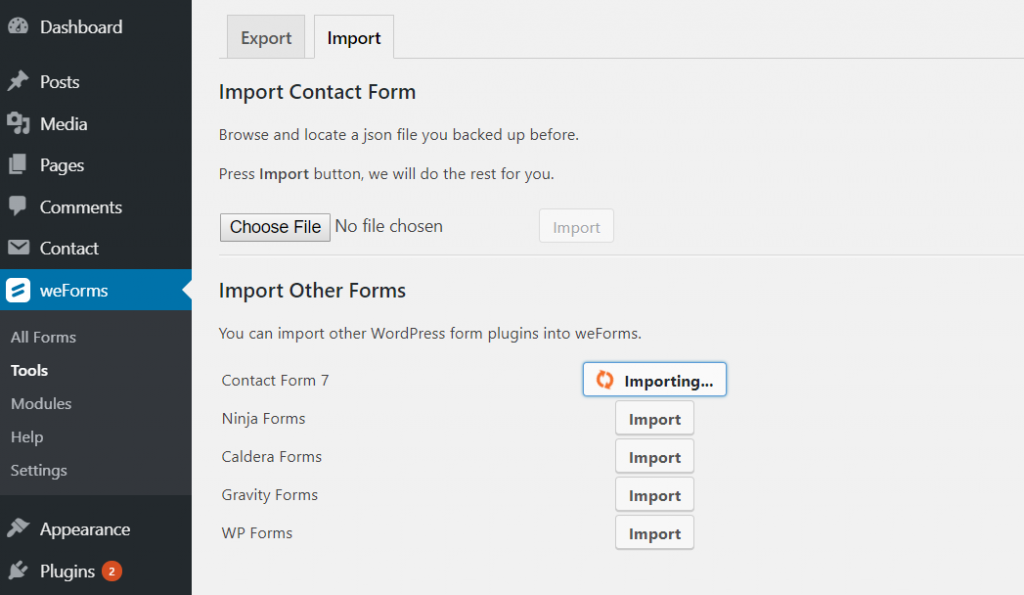Click Choose File to browse for json
Screen dimensions: 1024x595
pyautogui.click(x=274, y=227)
